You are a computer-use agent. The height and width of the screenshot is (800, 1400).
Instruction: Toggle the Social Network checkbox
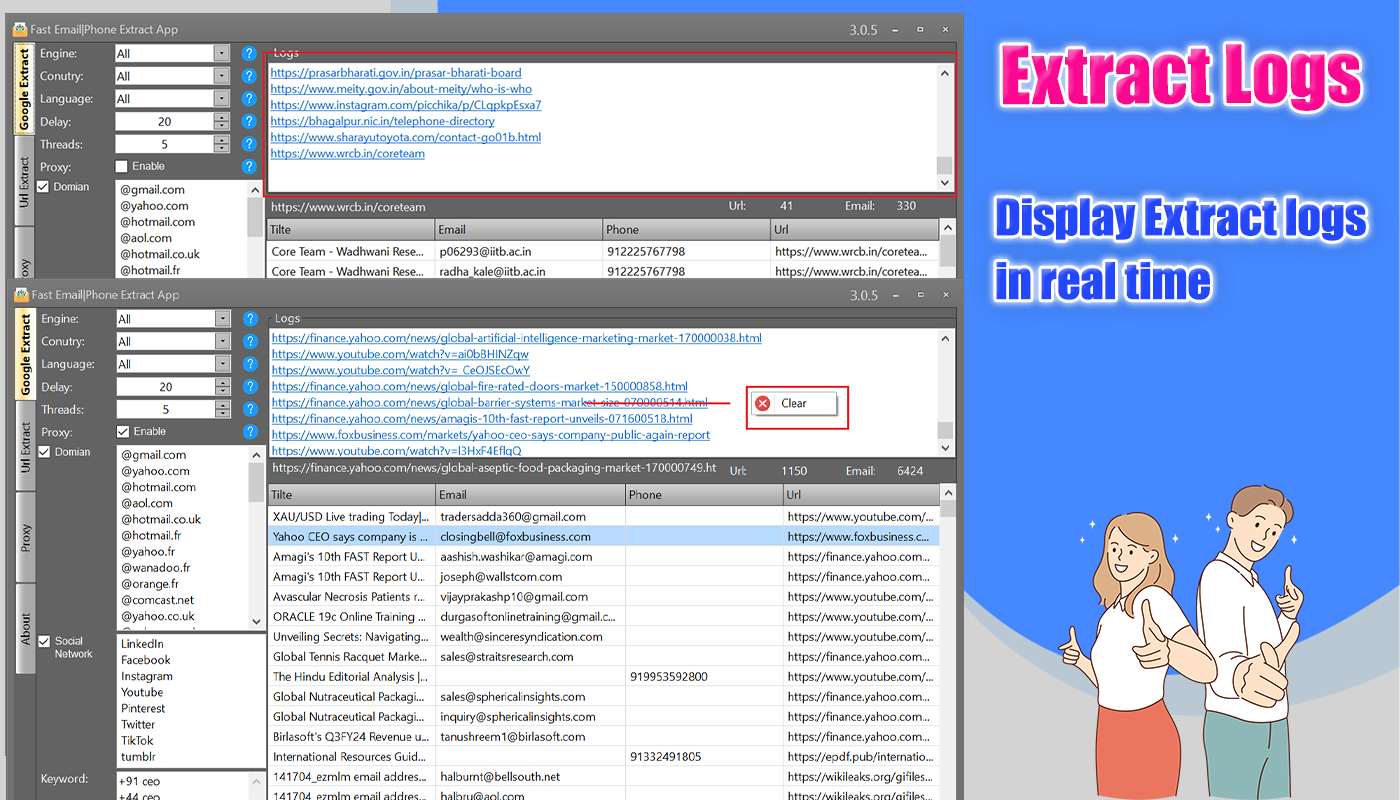coord(42,641)
